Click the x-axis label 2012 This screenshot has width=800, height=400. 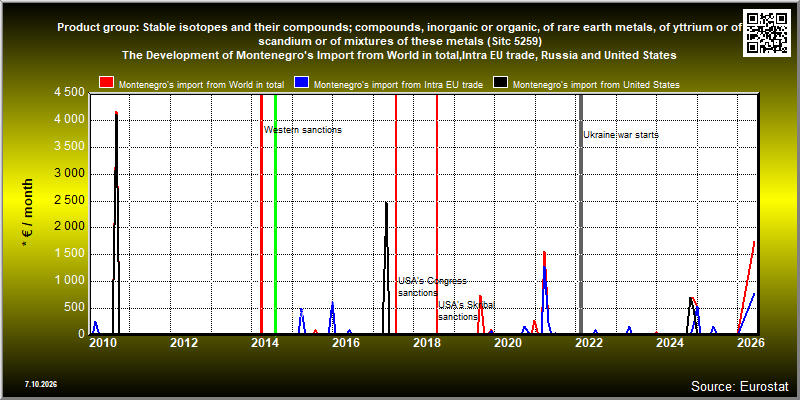click(x=184, y=343)
